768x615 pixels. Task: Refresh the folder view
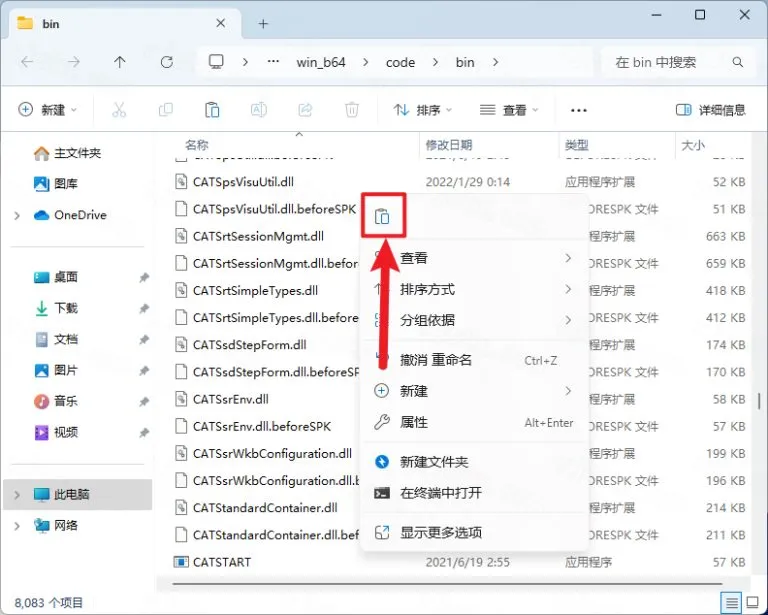click(167, 62)
